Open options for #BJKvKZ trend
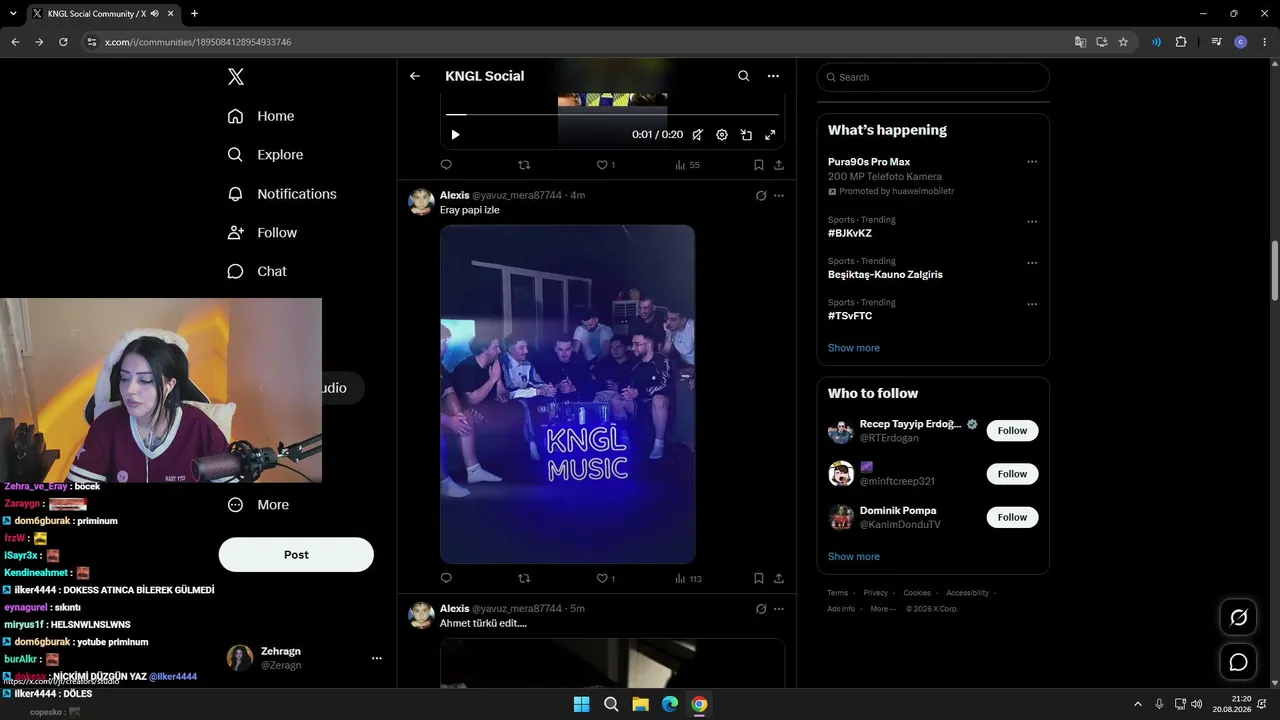This screenshot has width=1280, height=720. (1032, 222)
